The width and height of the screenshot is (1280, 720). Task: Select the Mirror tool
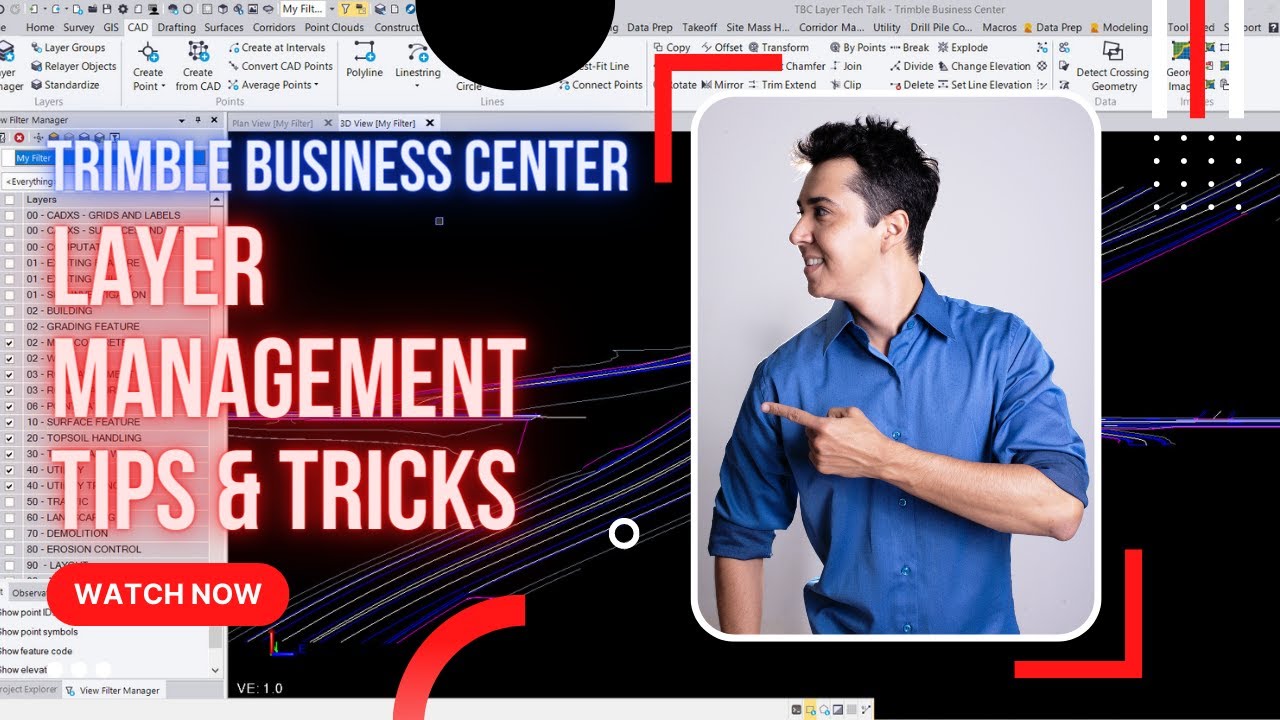click(x=722, y=85)
